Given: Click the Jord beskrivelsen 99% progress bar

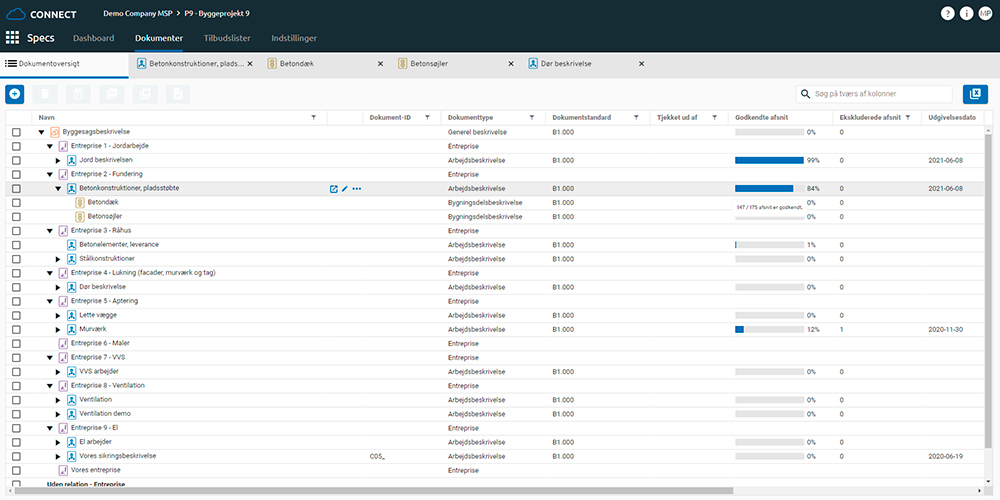Looking at the screenshot, I should click(x=769, y=160).
